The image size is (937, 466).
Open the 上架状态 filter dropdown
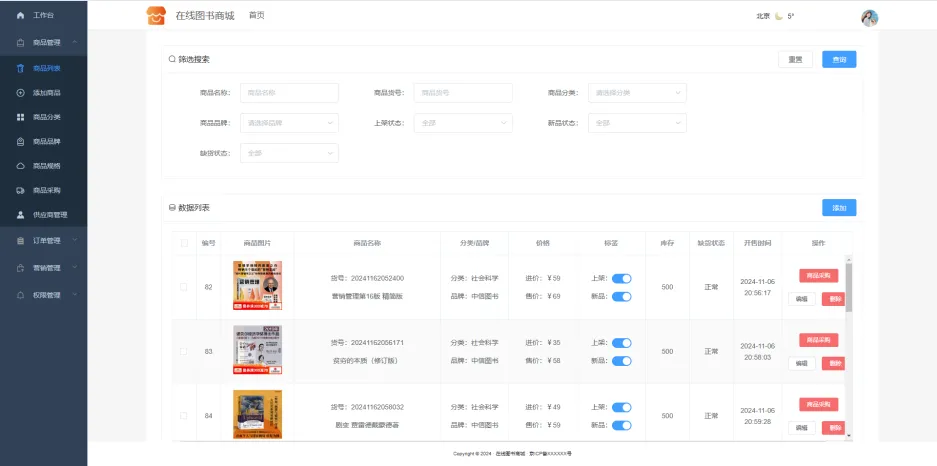(x=463, y=123)
